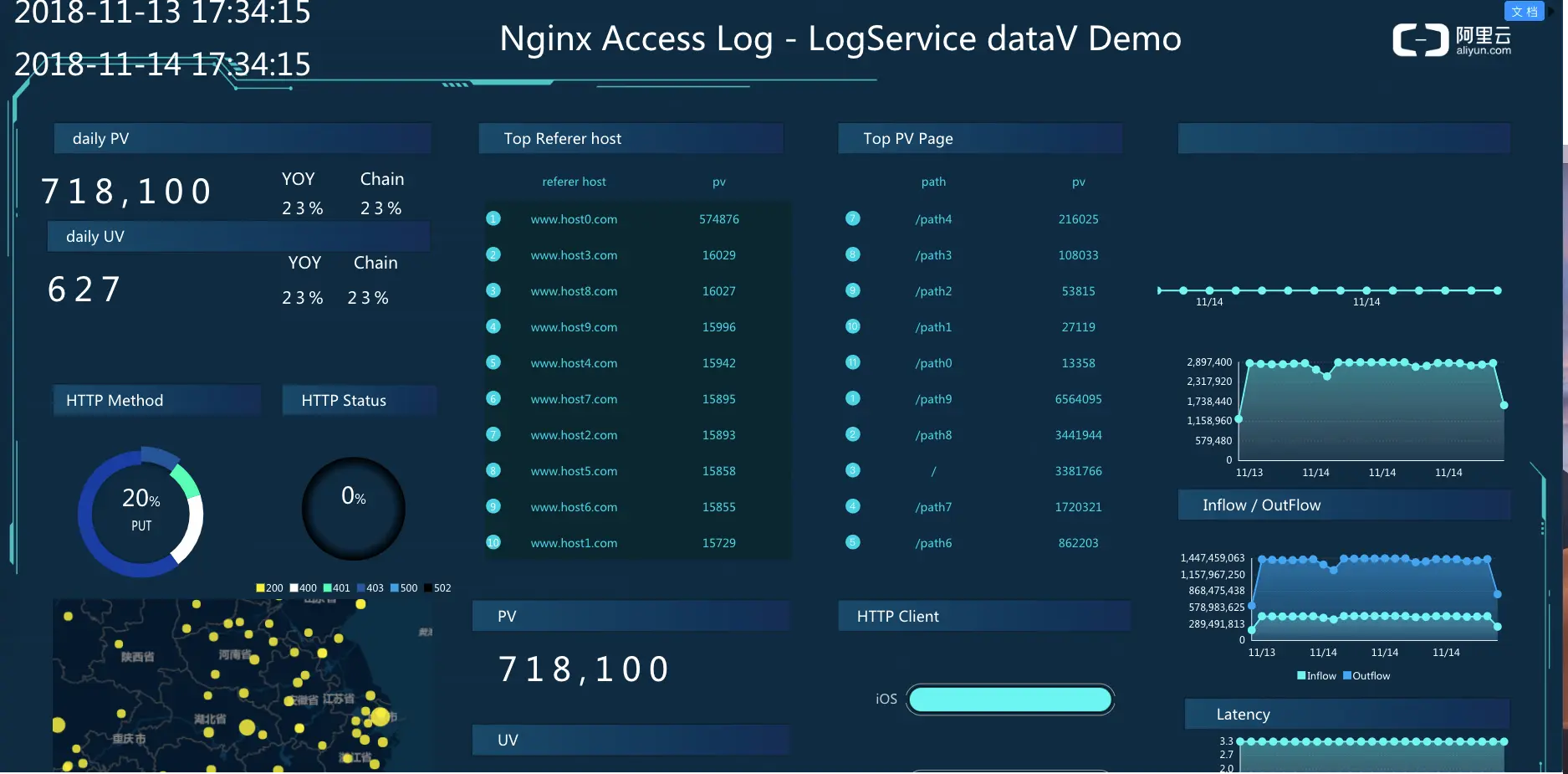Click the blue 500 status legend swatch
Viewport: 1568px width, 774px height.
click(395, 588)
